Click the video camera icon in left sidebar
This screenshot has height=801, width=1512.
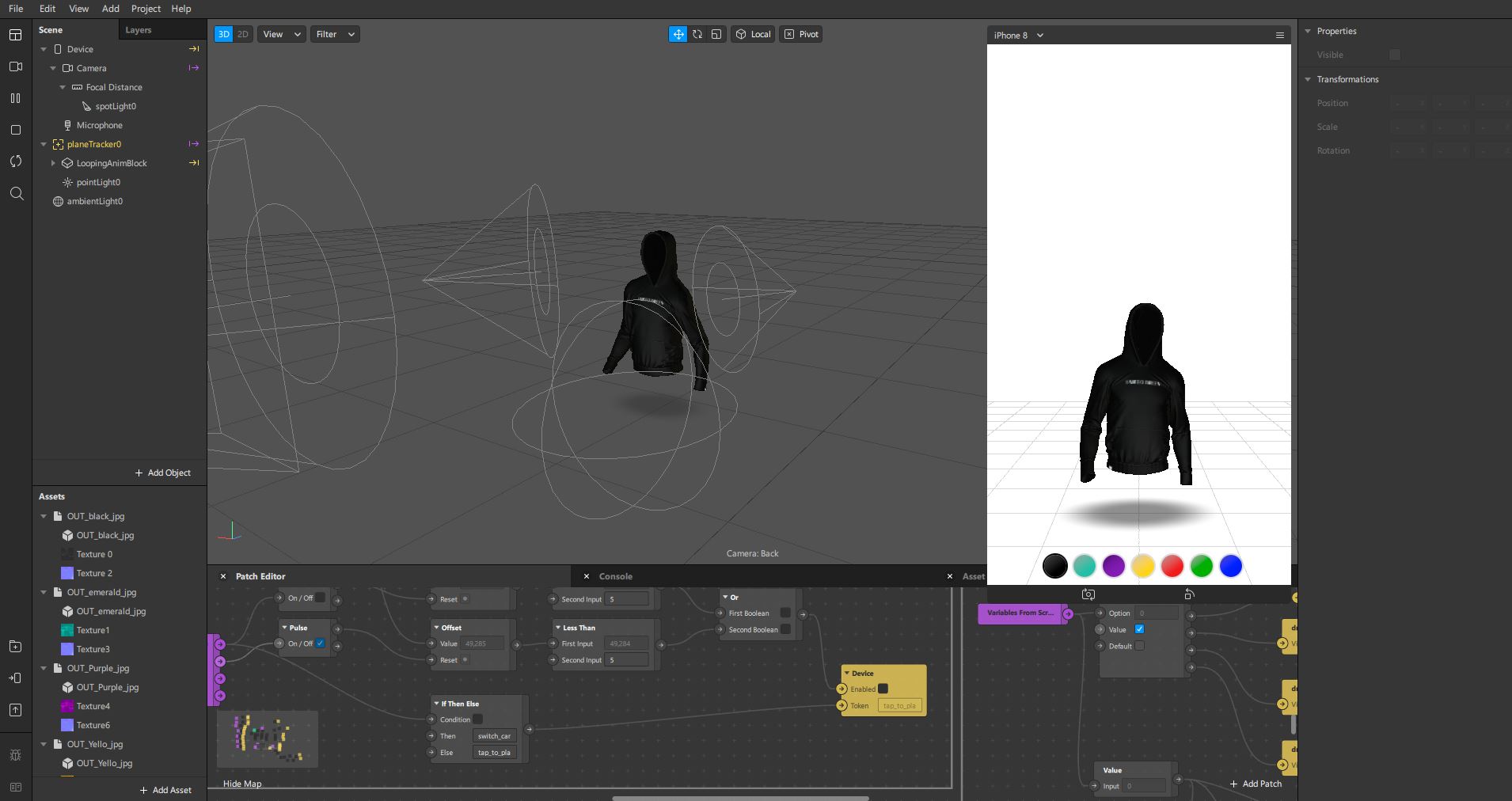15,66
